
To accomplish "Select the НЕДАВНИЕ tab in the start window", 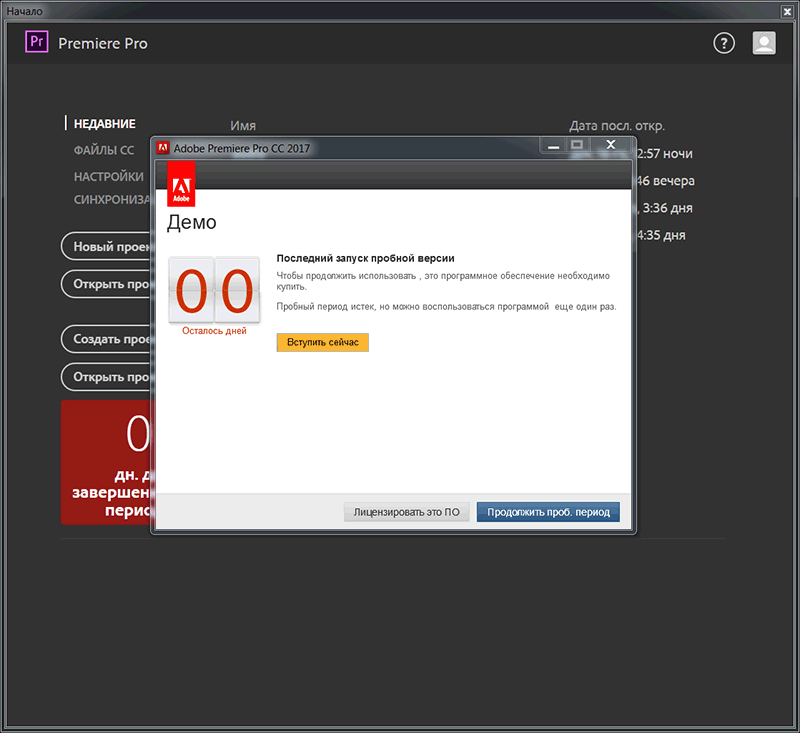I will pyautogui.click(x=105, y=124).
